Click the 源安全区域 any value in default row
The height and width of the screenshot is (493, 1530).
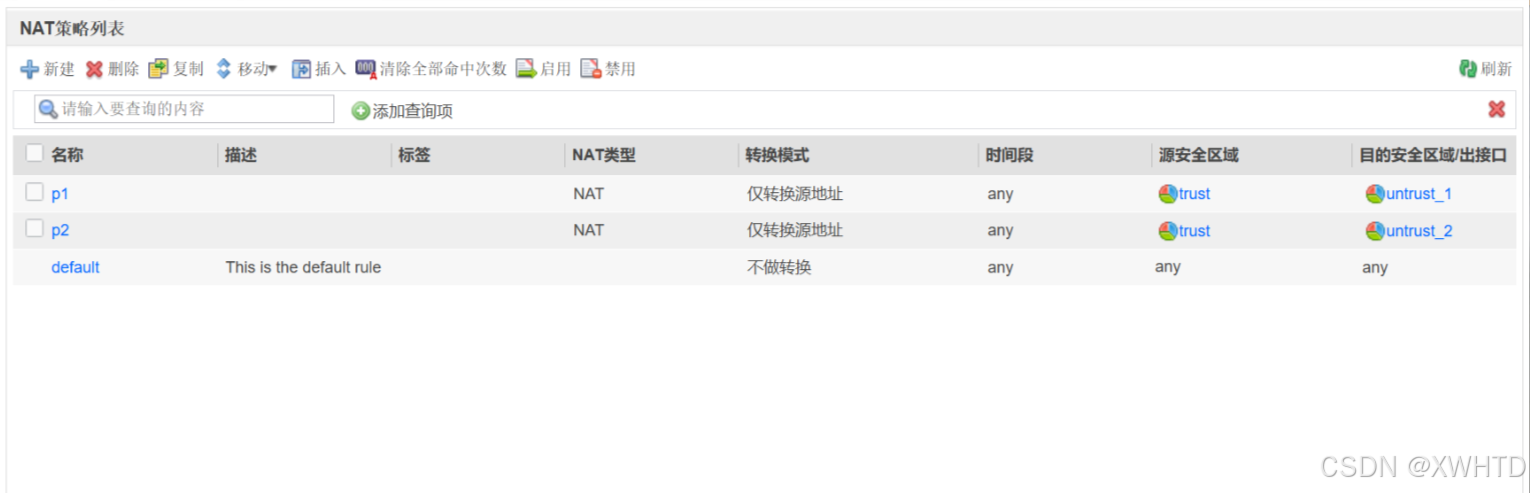pyautogui.click(x=1168, y=267)
